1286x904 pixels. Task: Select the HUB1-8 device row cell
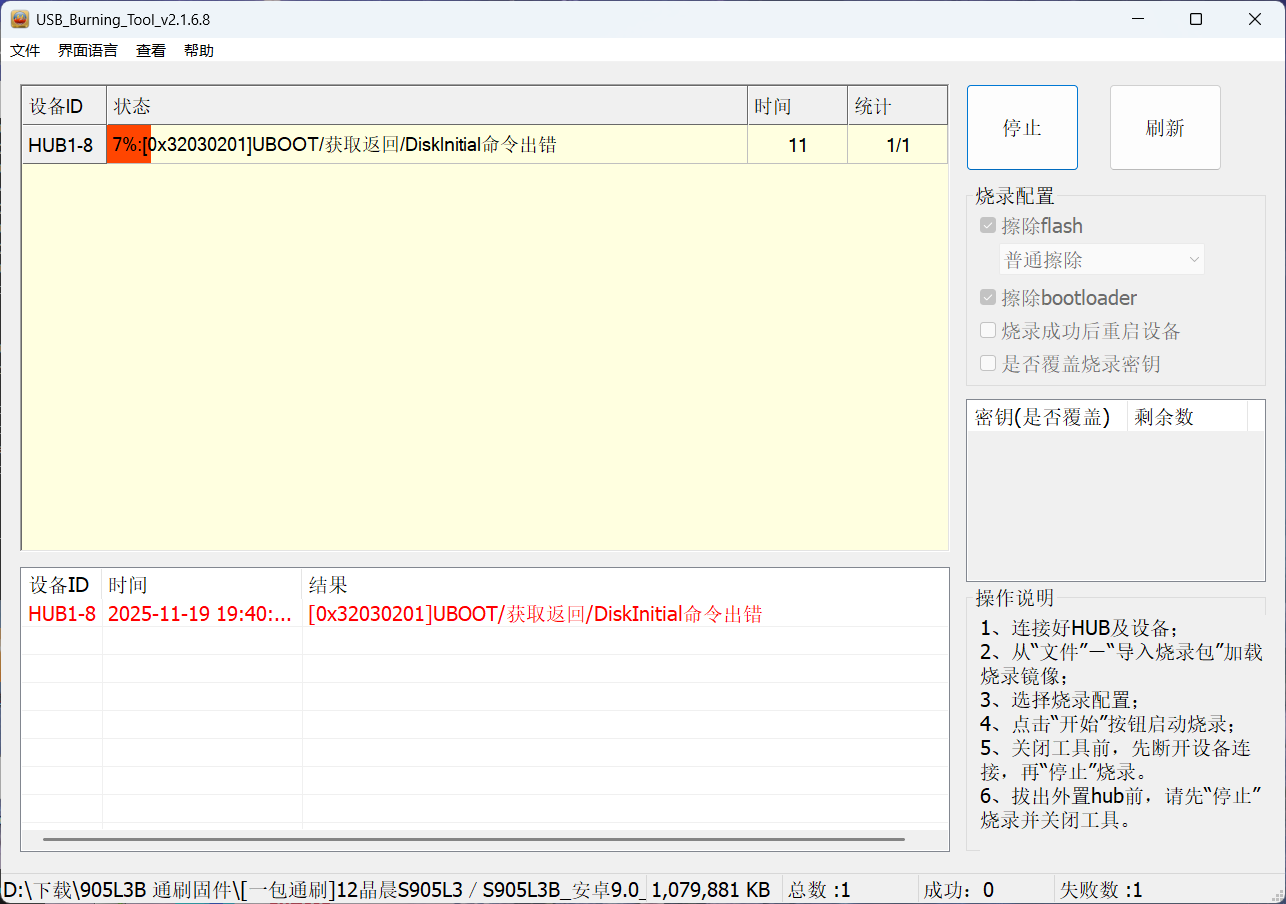[61, 146]
